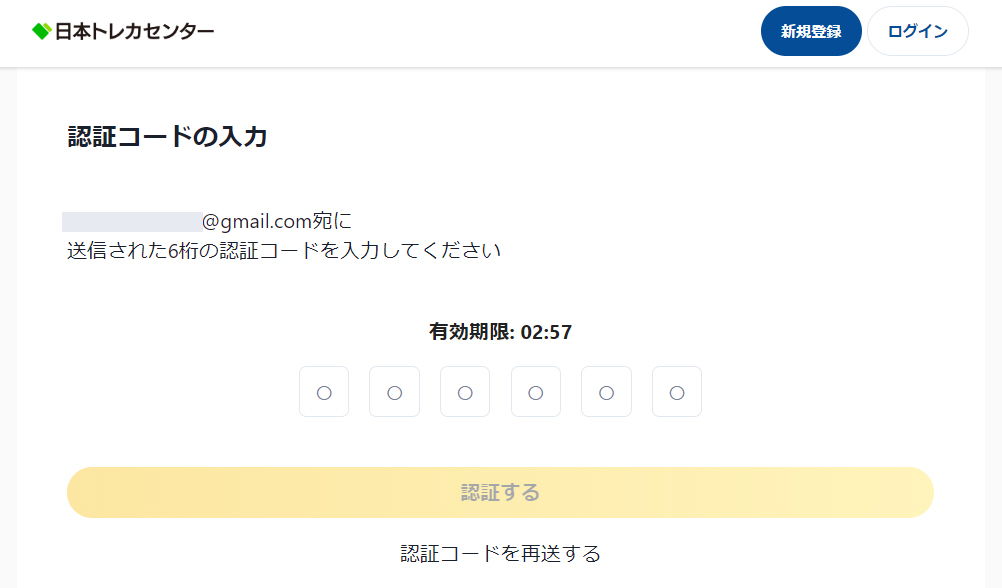This screenshot has height=588, width=1002.
Task: Click the third verification code digit box
Action: point(465,392)
